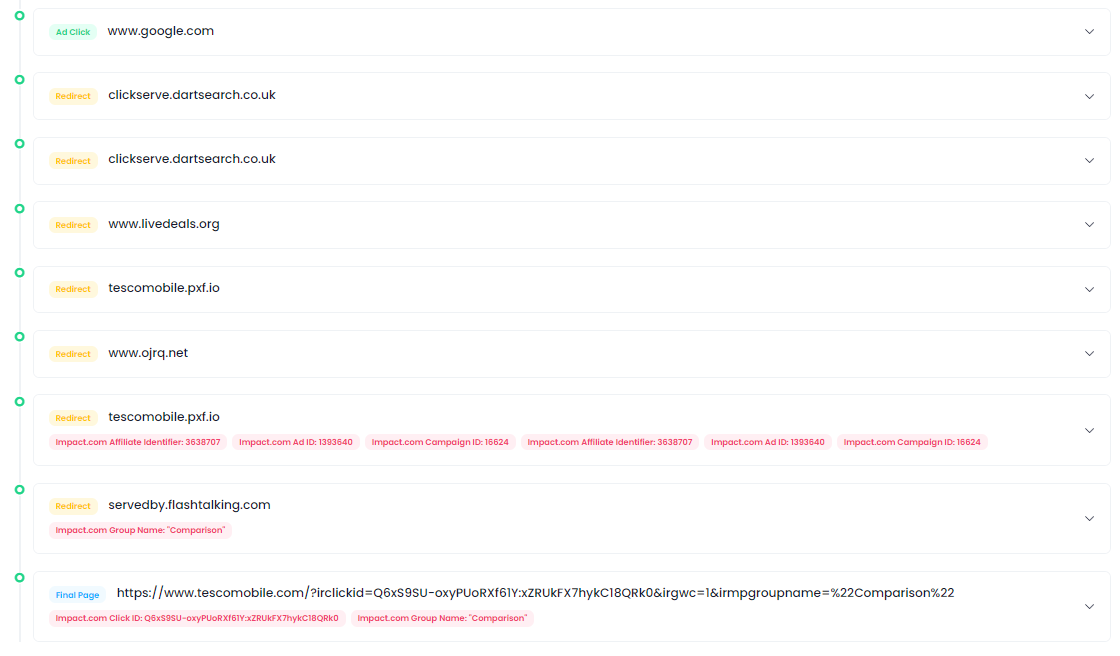Click the Group Name tag in Final Page row
Screen dimensions: 1120x656
point(442,618)
